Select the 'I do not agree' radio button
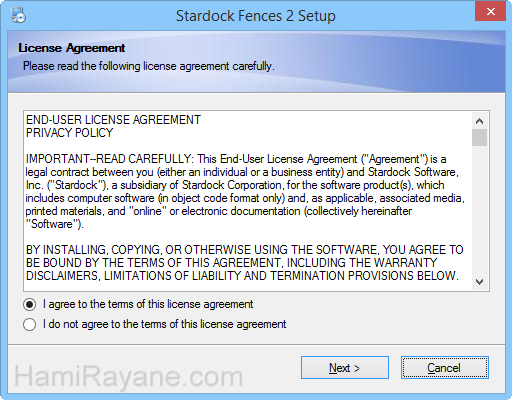This screenshot has width=512, height=400. tap(30, 324)
